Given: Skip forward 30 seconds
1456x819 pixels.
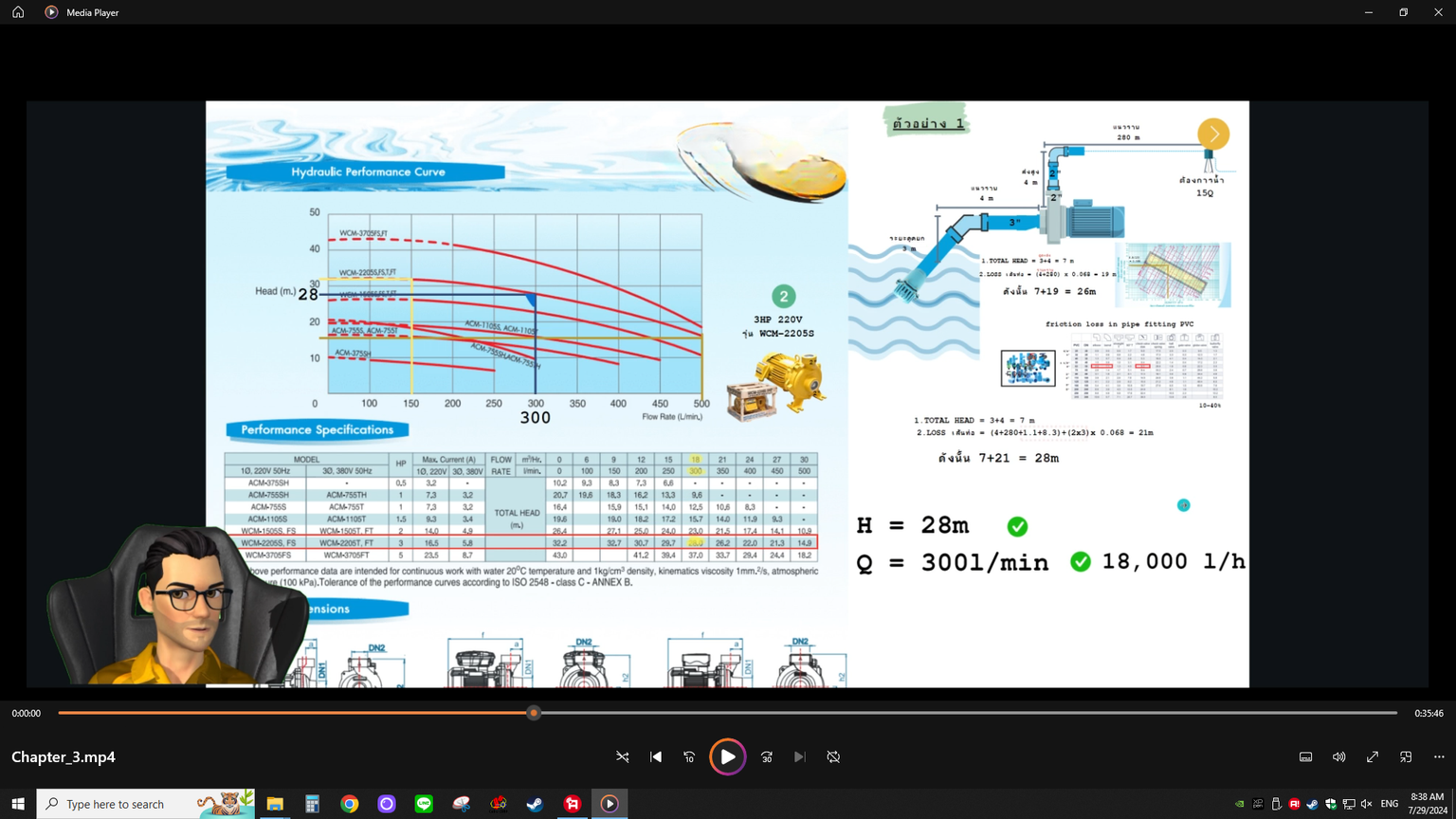Looking at the screenshot, I should pyautogui.click(x=767, y=757).
